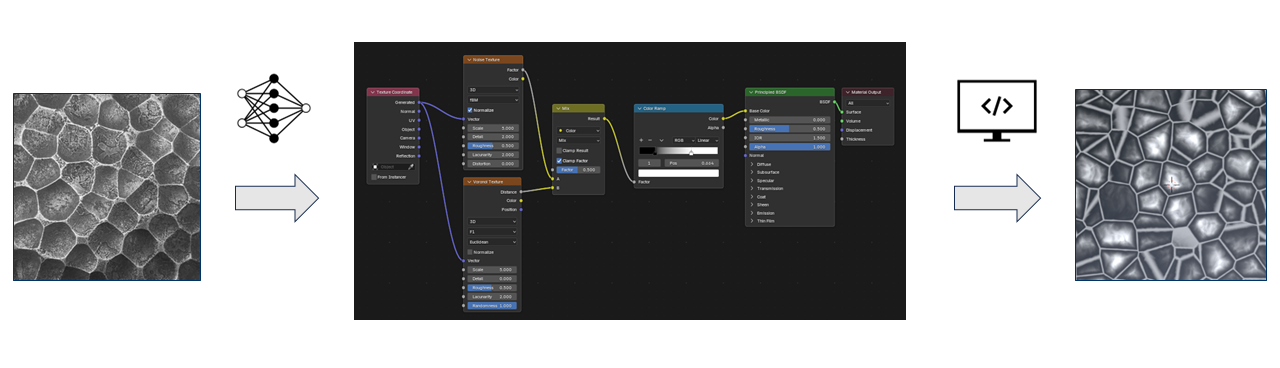Click the Pos field in Color Ramp
The width and height of the screenshot is (1280, 368).
692,163
